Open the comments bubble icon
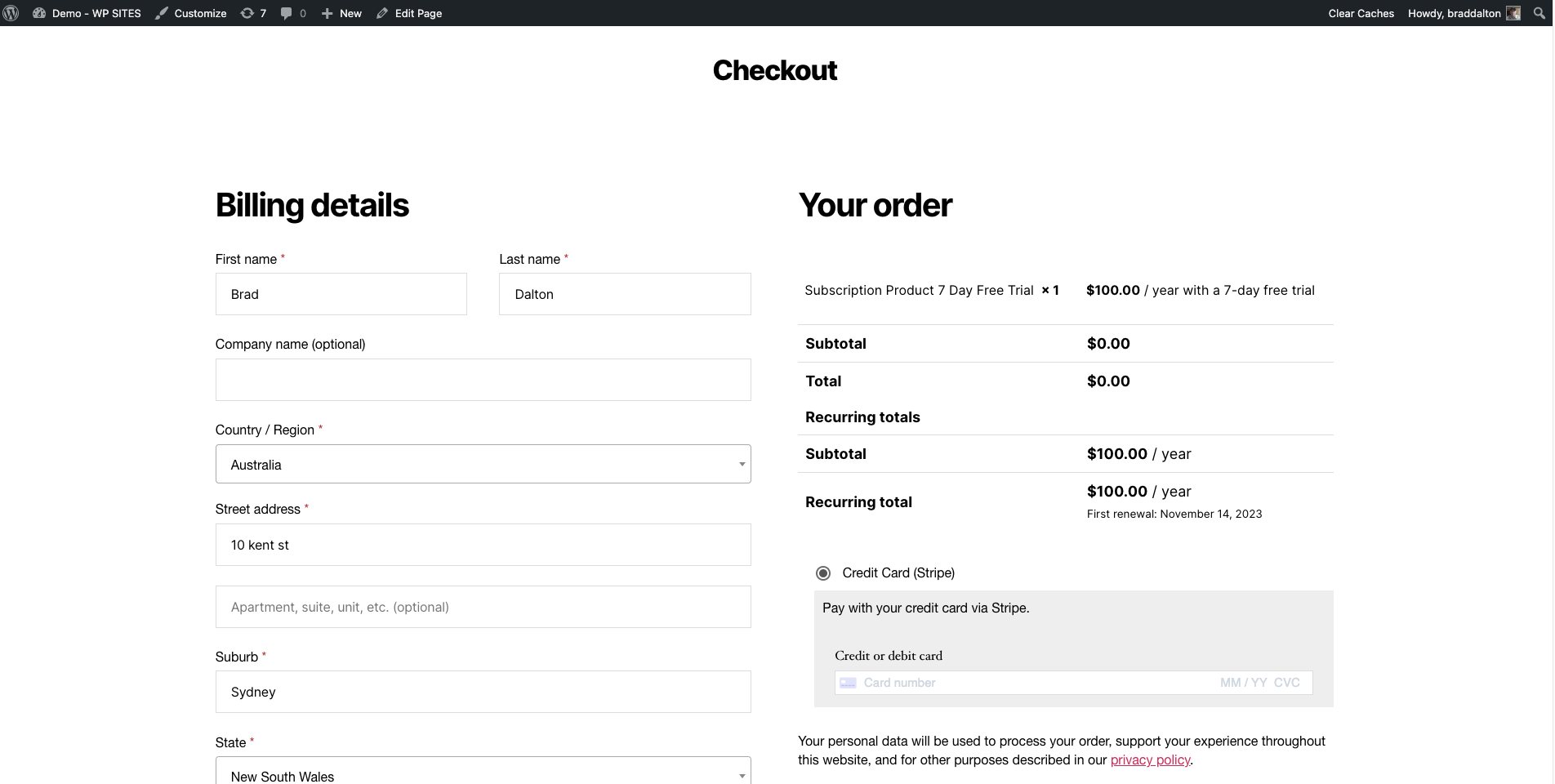Image resolution: width=1555 pixels, height=784 pixels. tap(286, 13)
